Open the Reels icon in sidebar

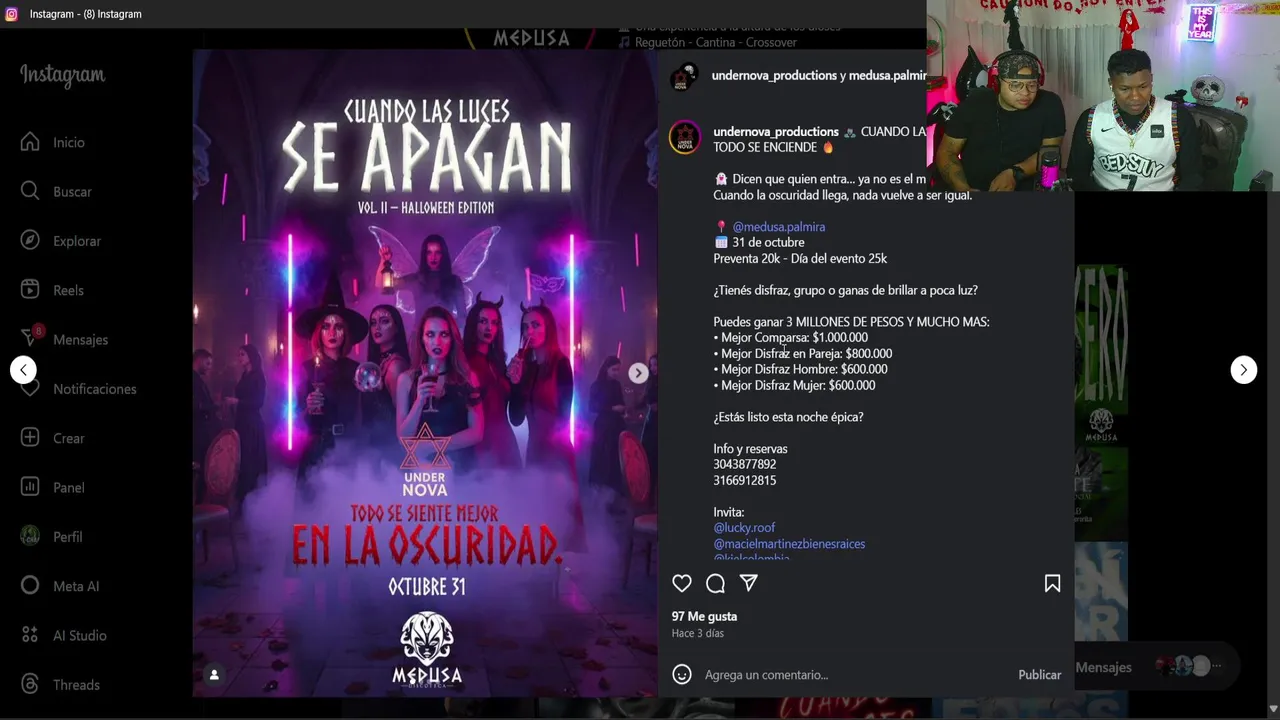pos(30,290)
